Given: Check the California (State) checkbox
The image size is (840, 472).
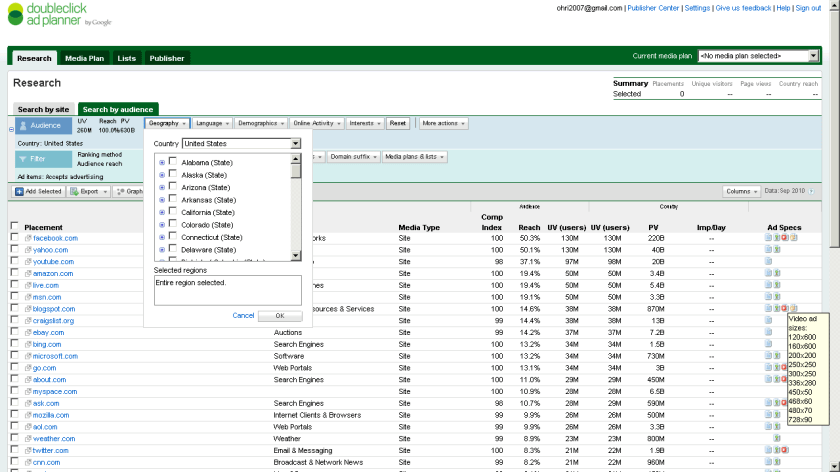Looking at the screenshot, I should (173, 212).
